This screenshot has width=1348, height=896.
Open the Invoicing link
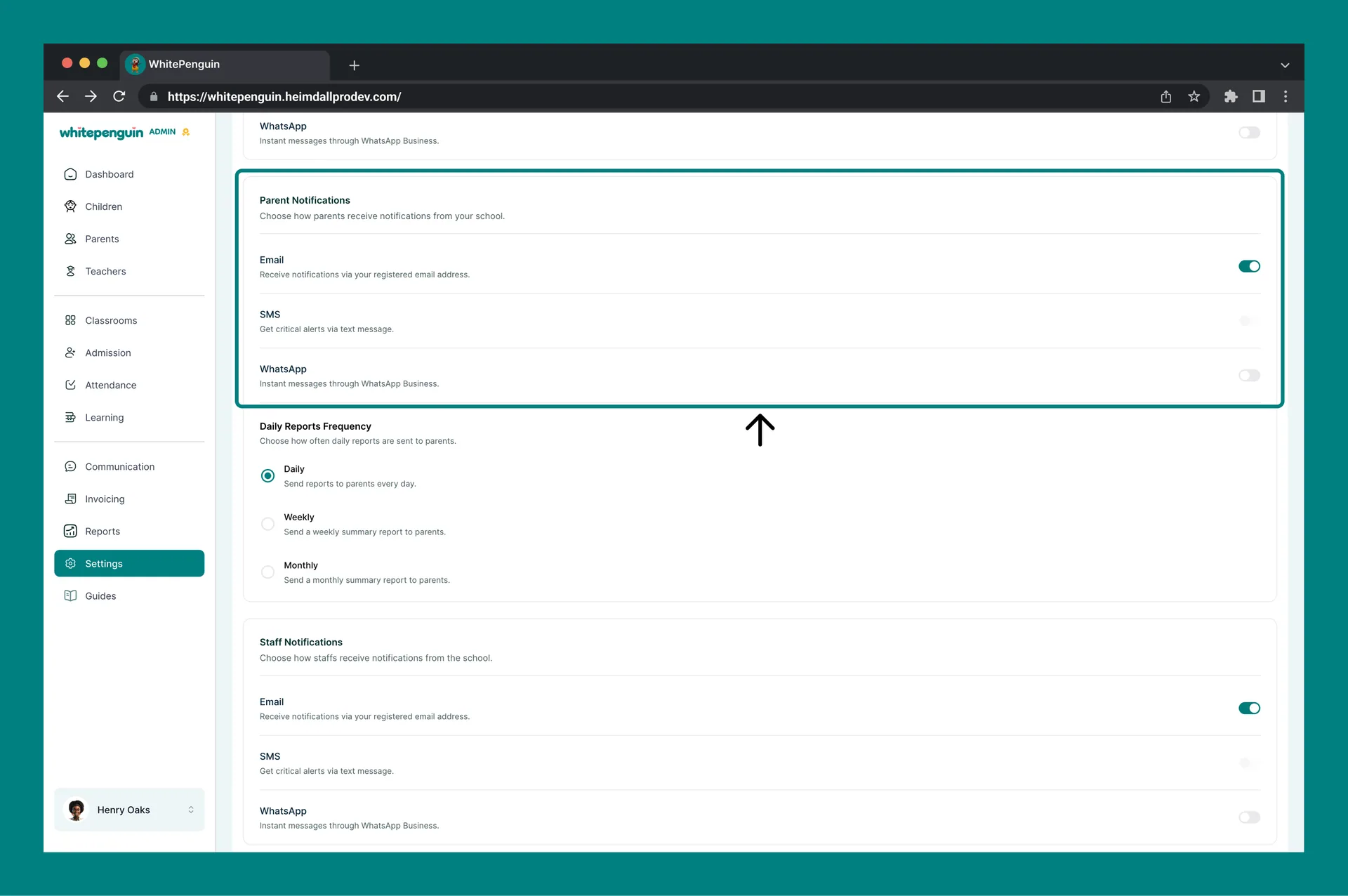click(x=129, y=499)
